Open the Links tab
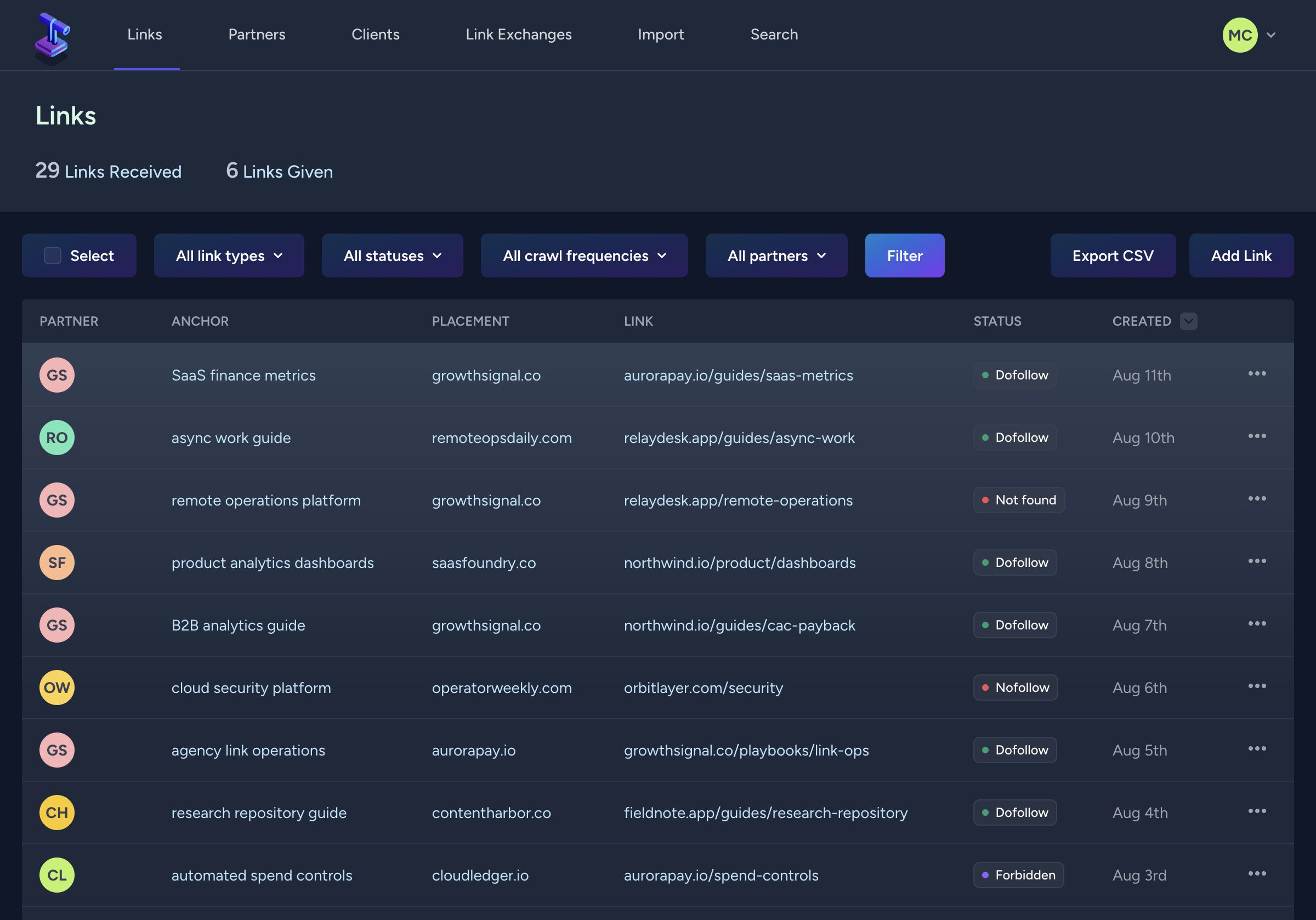Viewport: 1316px width, 920px height. [x=145, y=35]
